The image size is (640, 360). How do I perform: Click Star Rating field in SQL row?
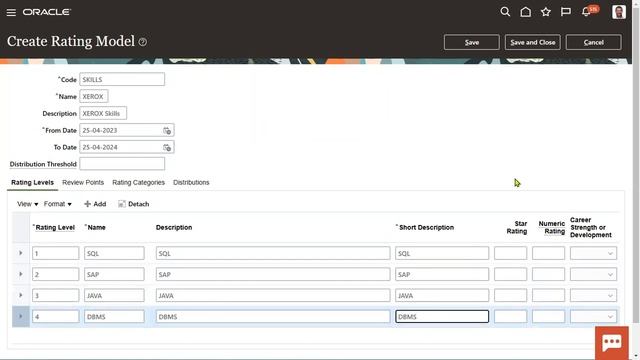point(510,253)
